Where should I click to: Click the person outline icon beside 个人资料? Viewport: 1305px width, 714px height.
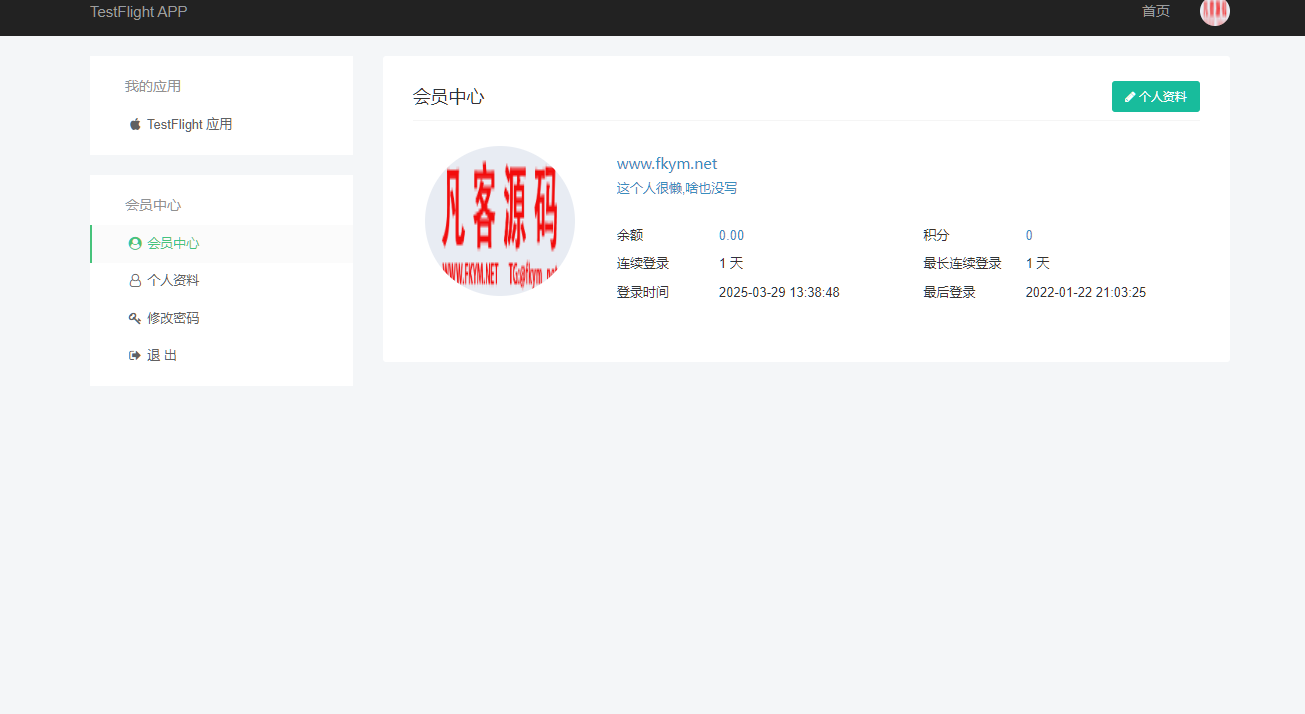(x=135, y=281)
